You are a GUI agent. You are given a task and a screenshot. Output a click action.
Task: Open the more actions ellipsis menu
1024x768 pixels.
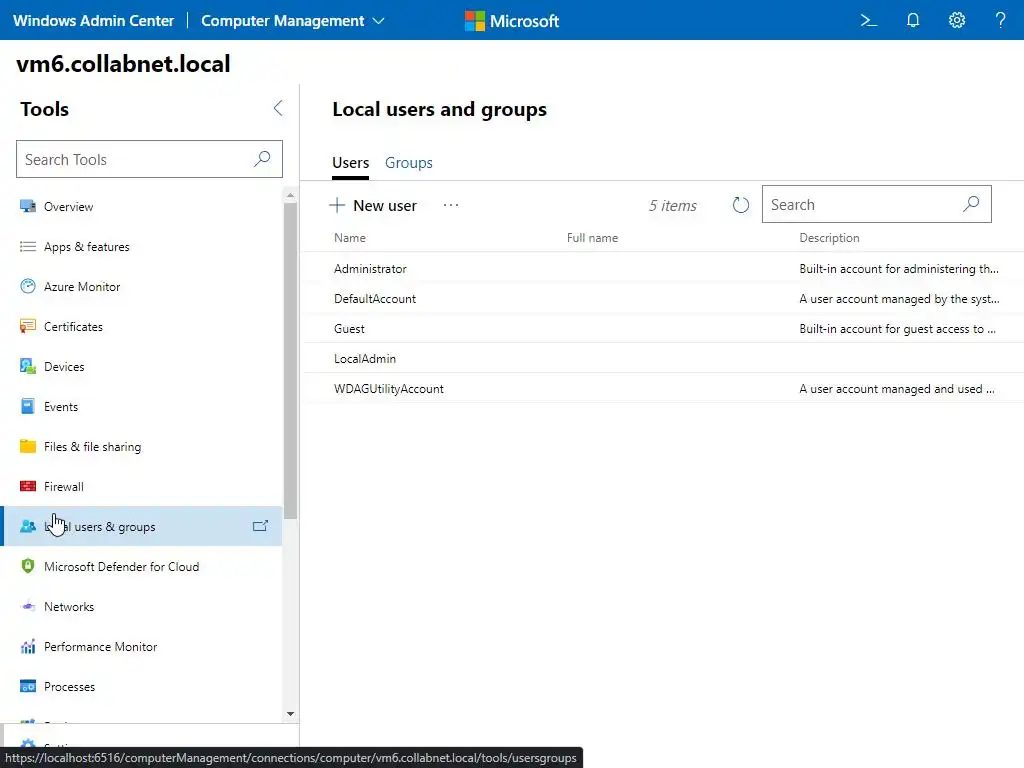pyautogui.click(x=451, y=205)
